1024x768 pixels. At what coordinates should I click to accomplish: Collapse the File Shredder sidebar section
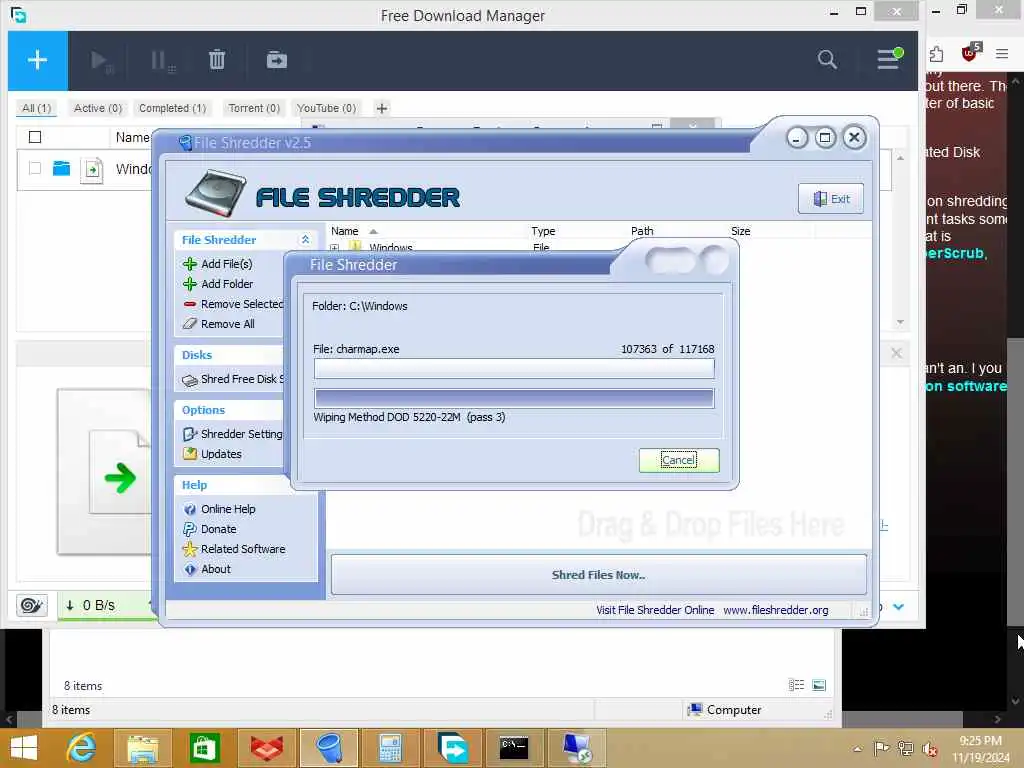coord(305,240)
